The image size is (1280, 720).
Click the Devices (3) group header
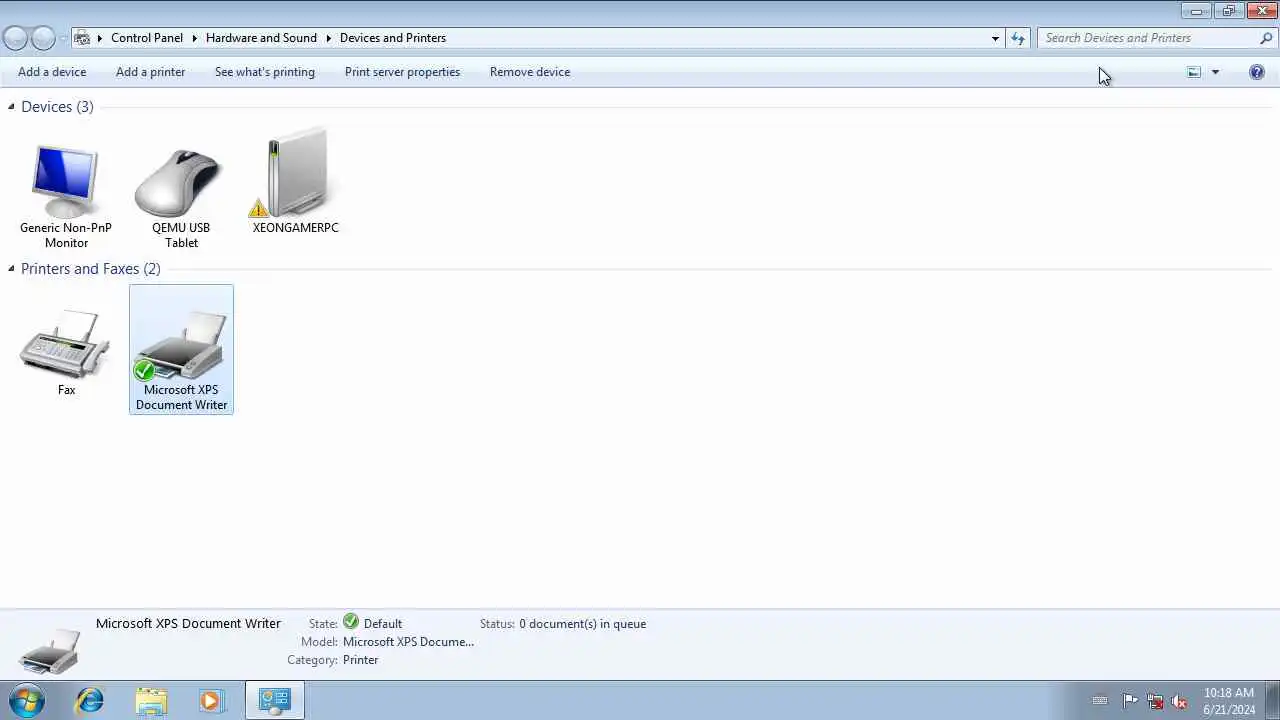pyautogui.click(x=57, y=107)
